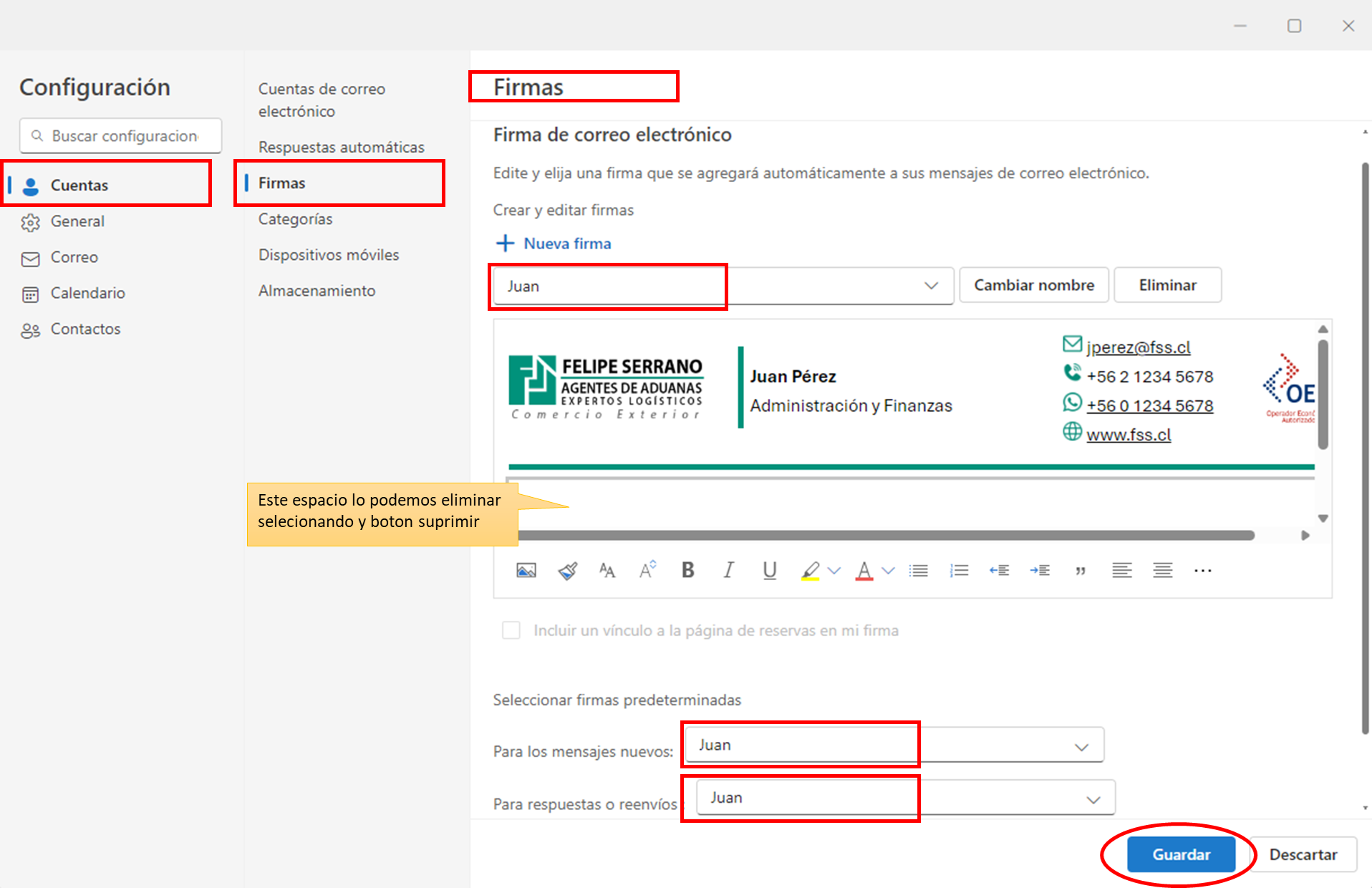Open more formatting options ellipsis
Image resolution: width=1372 pixels, height=888 pixels.
(x=1203, y=571)
